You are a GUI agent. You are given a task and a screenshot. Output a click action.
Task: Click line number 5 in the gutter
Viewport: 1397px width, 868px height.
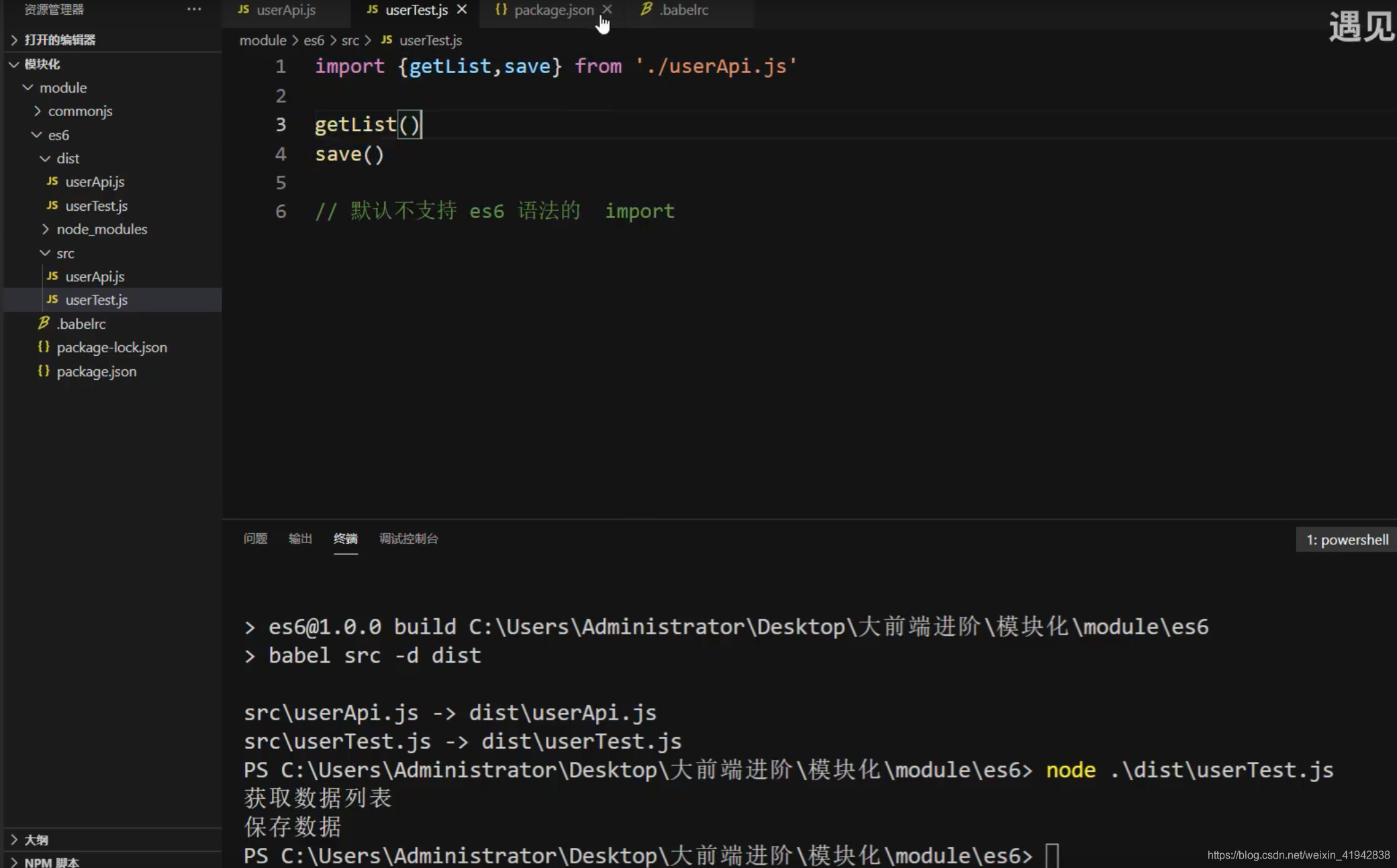281,183
